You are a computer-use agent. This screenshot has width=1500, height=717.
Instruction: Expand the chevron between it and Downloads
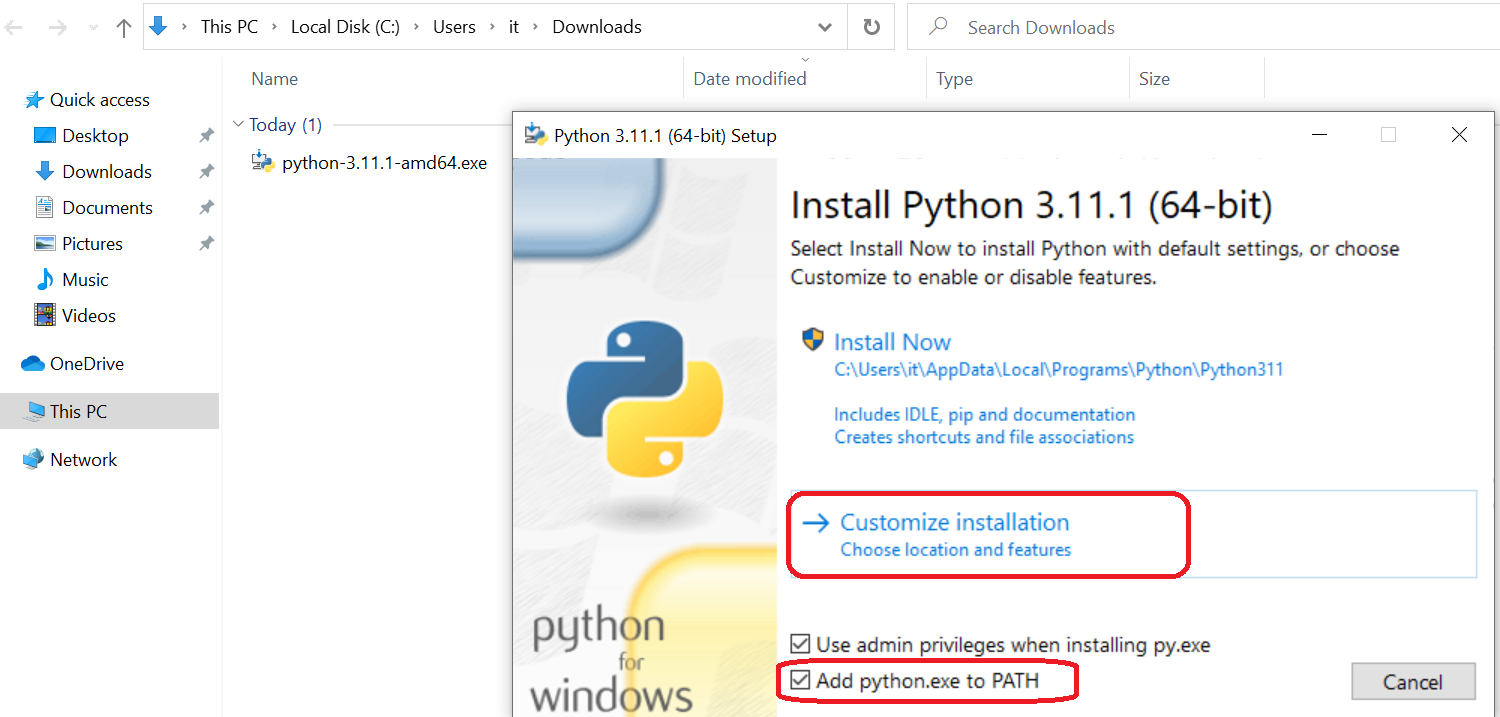click(x=536, y=27)
